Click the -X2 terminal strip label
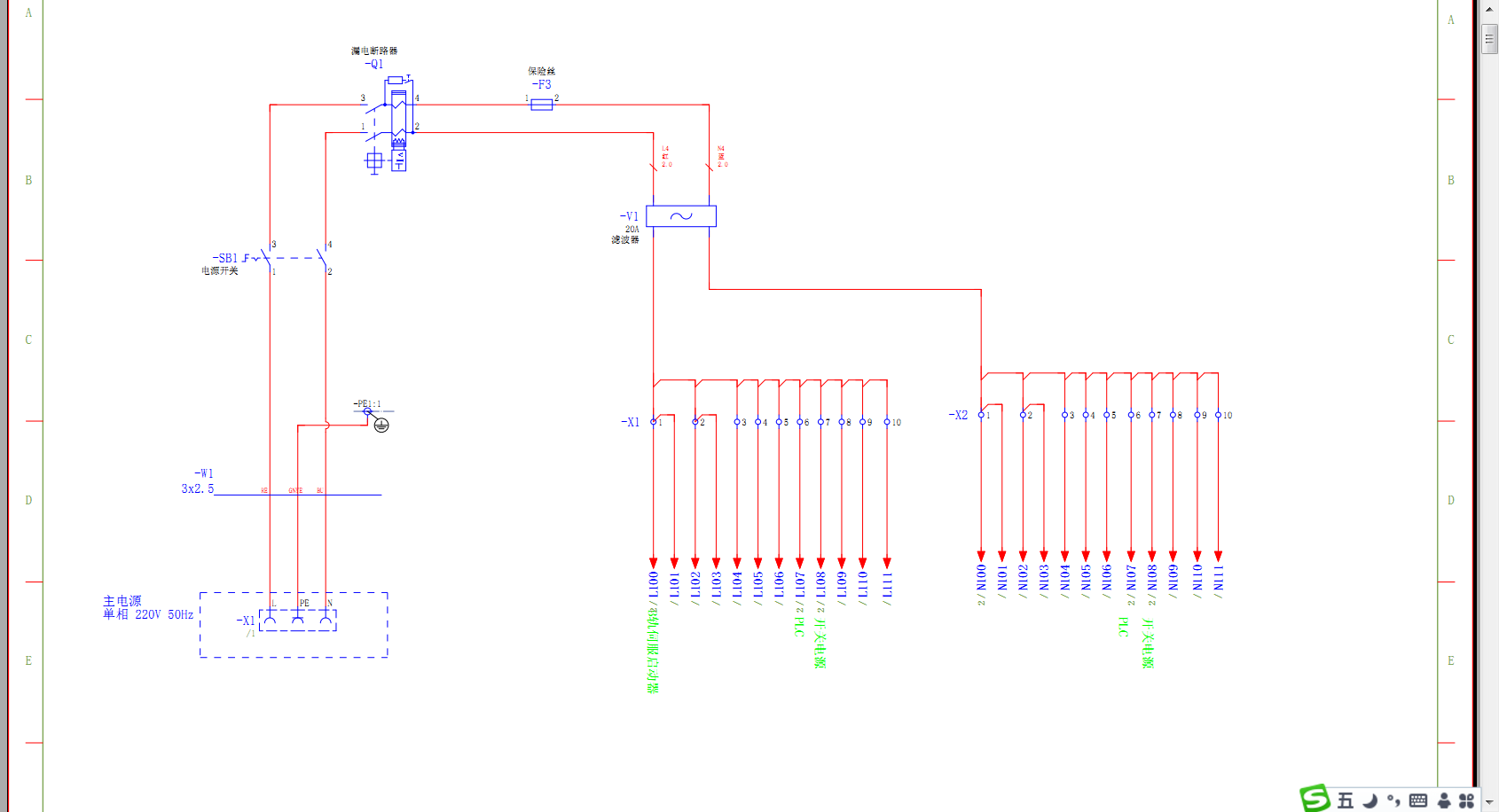This screenshot has width=1499, height=812. pos(958,415)
